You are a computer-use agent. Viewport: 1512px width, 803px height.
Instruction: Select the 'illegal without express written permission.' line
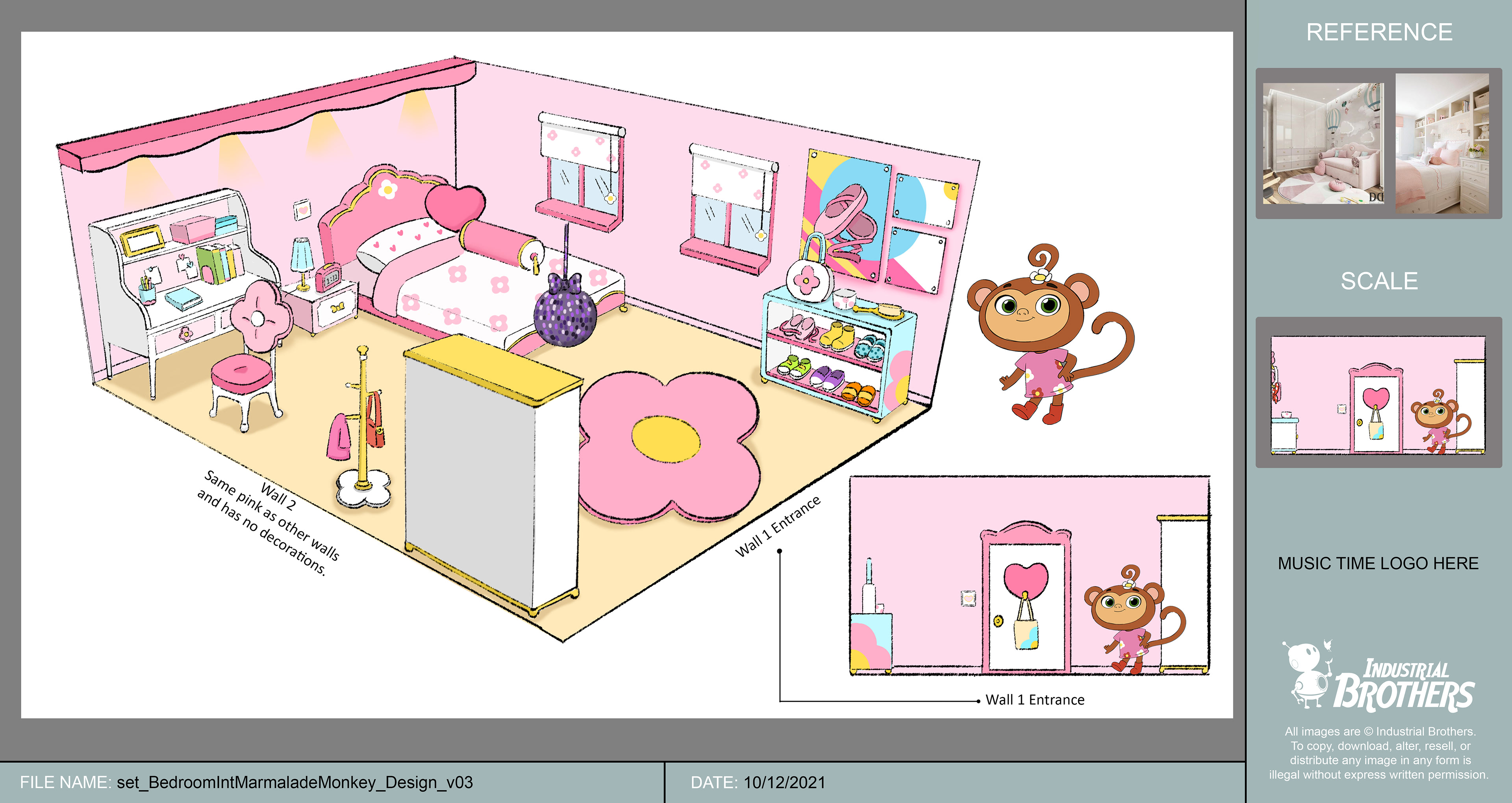click(x=1379, y=775)
